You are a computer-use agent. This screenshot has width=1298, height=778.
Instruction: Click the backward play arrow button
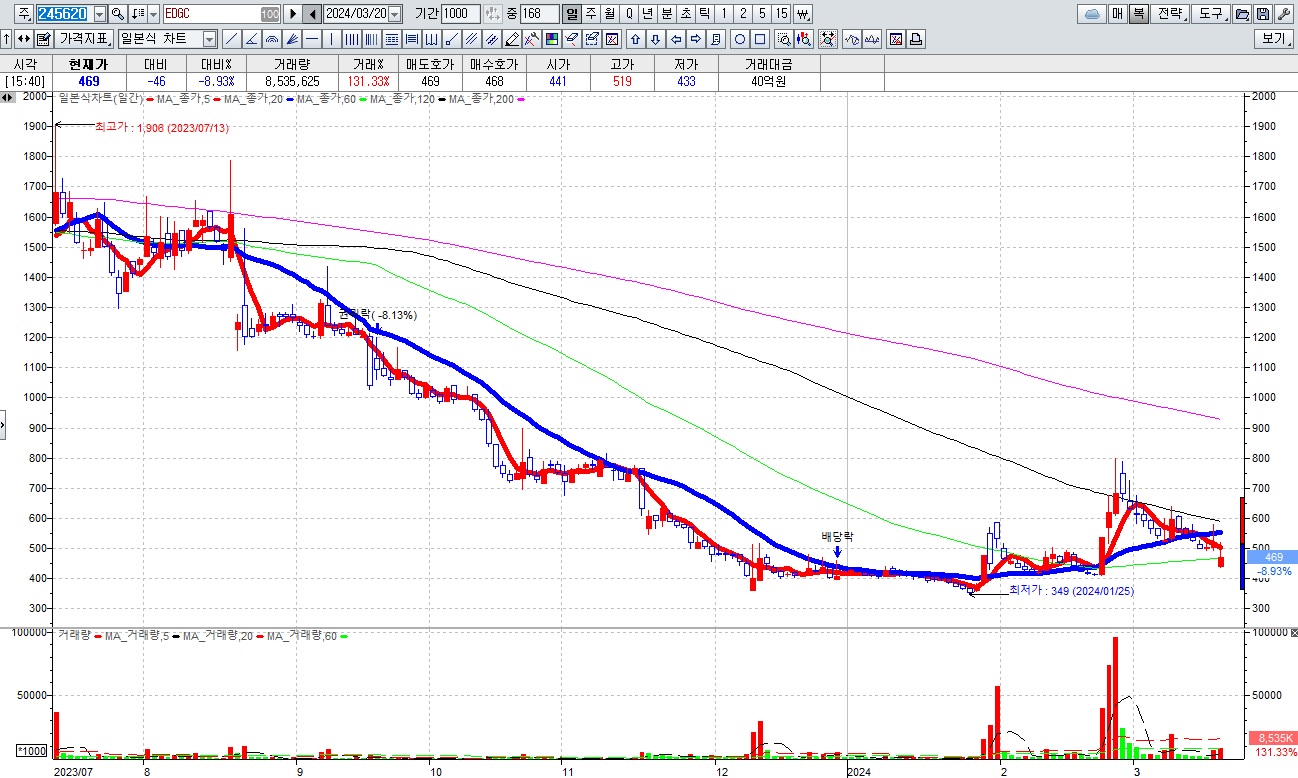312,14
